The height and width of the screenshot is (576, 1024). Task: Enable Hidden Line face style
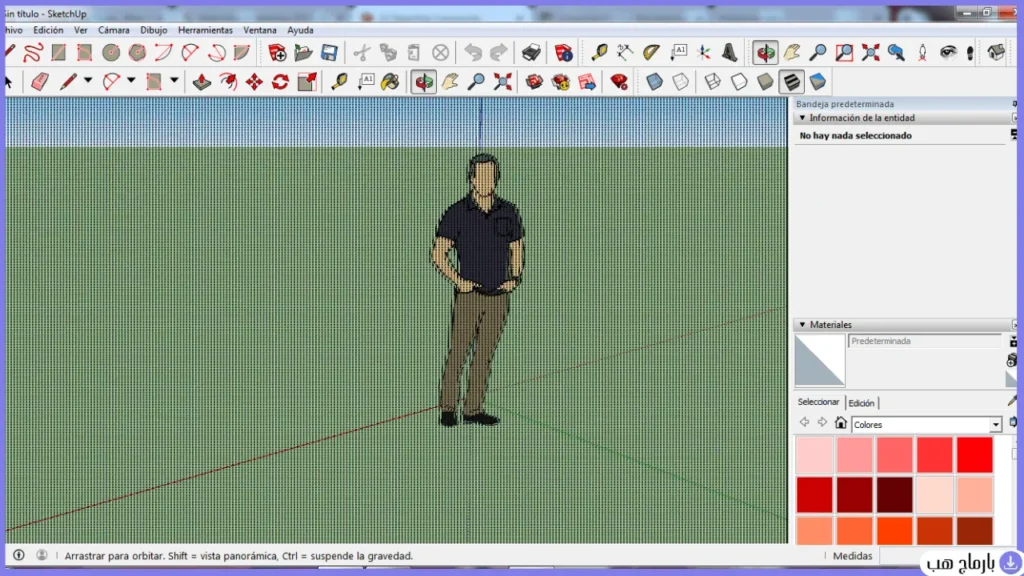click(x=739, y=82)
